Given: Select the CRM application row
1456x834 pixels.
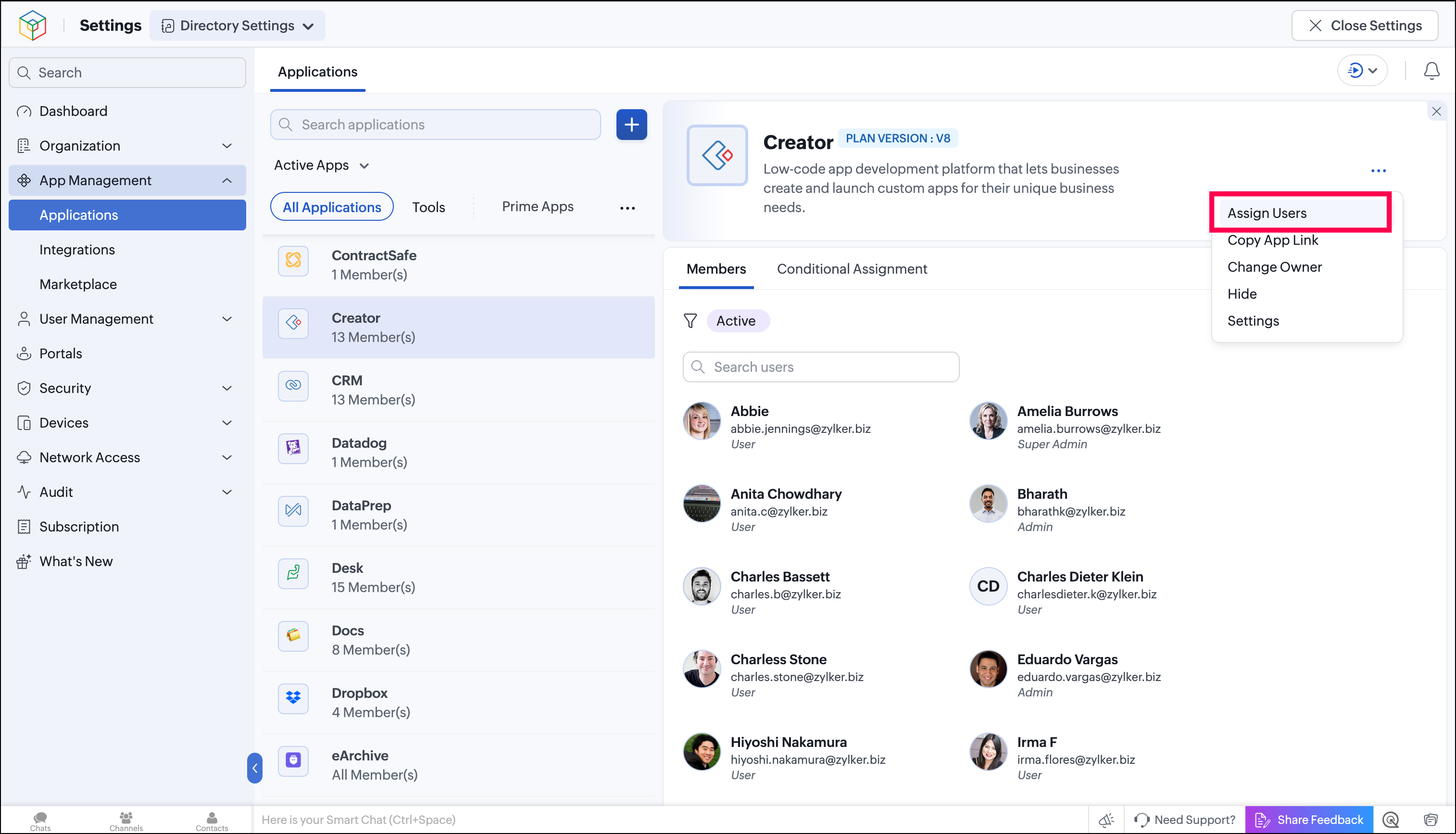Looking at the screenshot, I should (459, 390).
